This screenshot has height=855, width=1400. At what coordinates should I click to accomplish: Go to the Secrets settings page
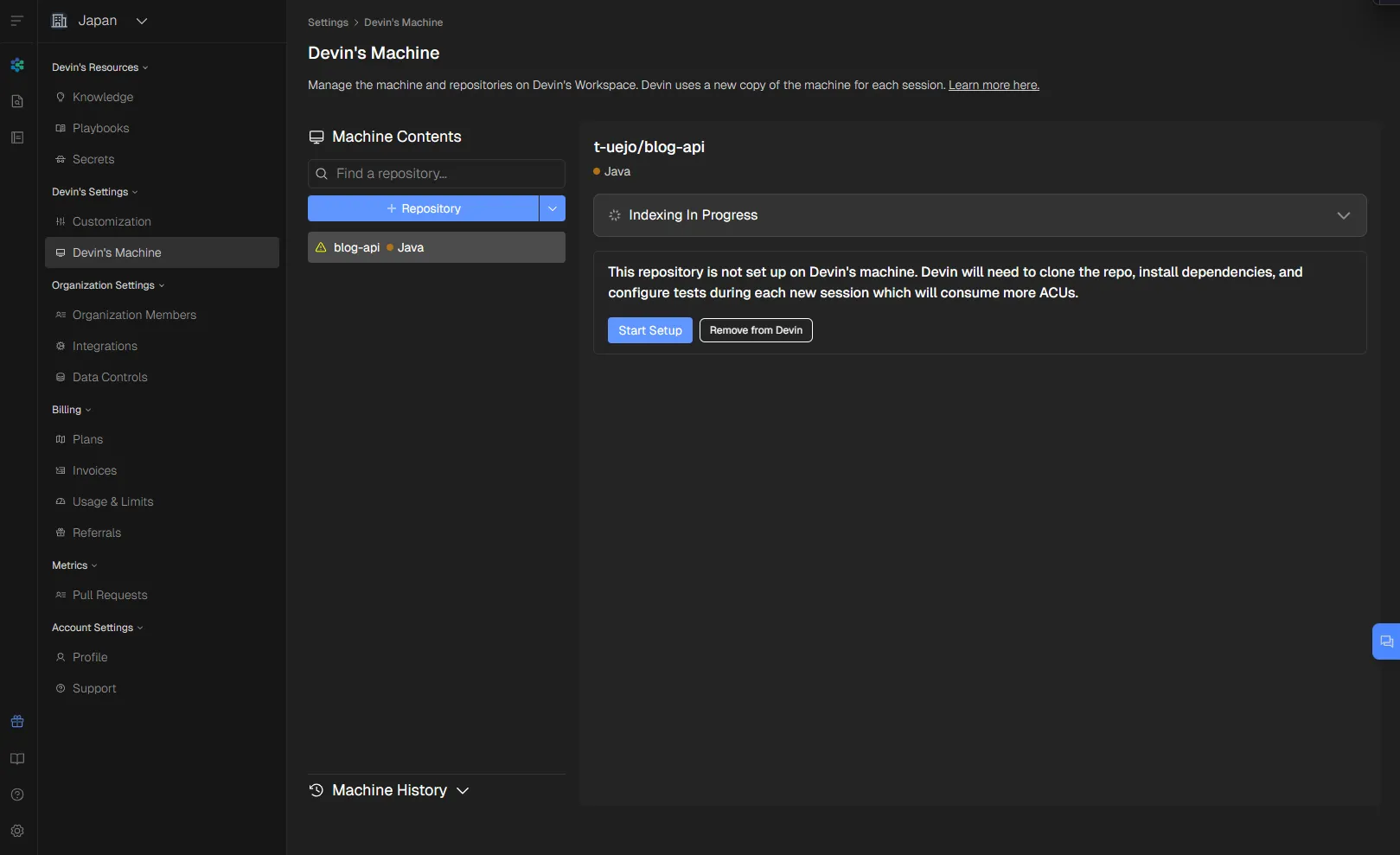(93, 159)
